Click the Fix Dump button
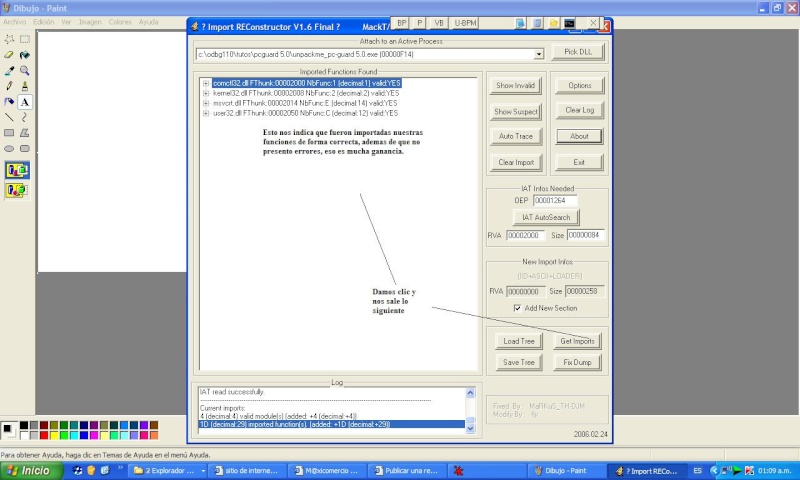 point(577,362)
